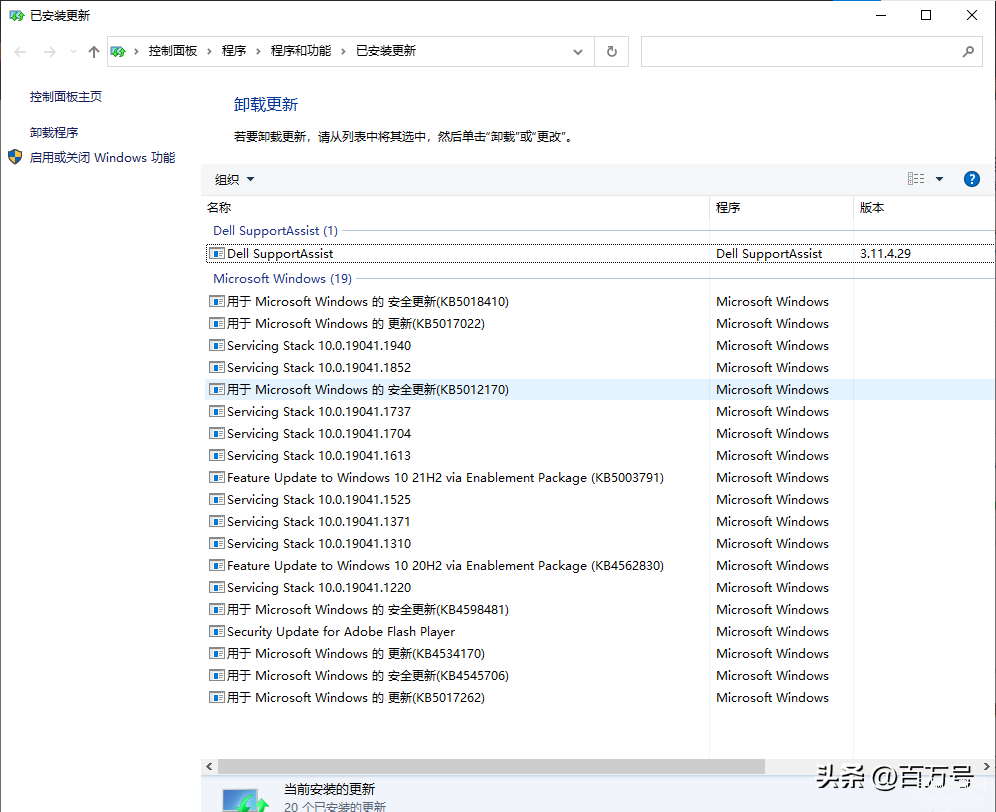Change view using the view icon
The image size is (996, 812).
pos(916,179)
